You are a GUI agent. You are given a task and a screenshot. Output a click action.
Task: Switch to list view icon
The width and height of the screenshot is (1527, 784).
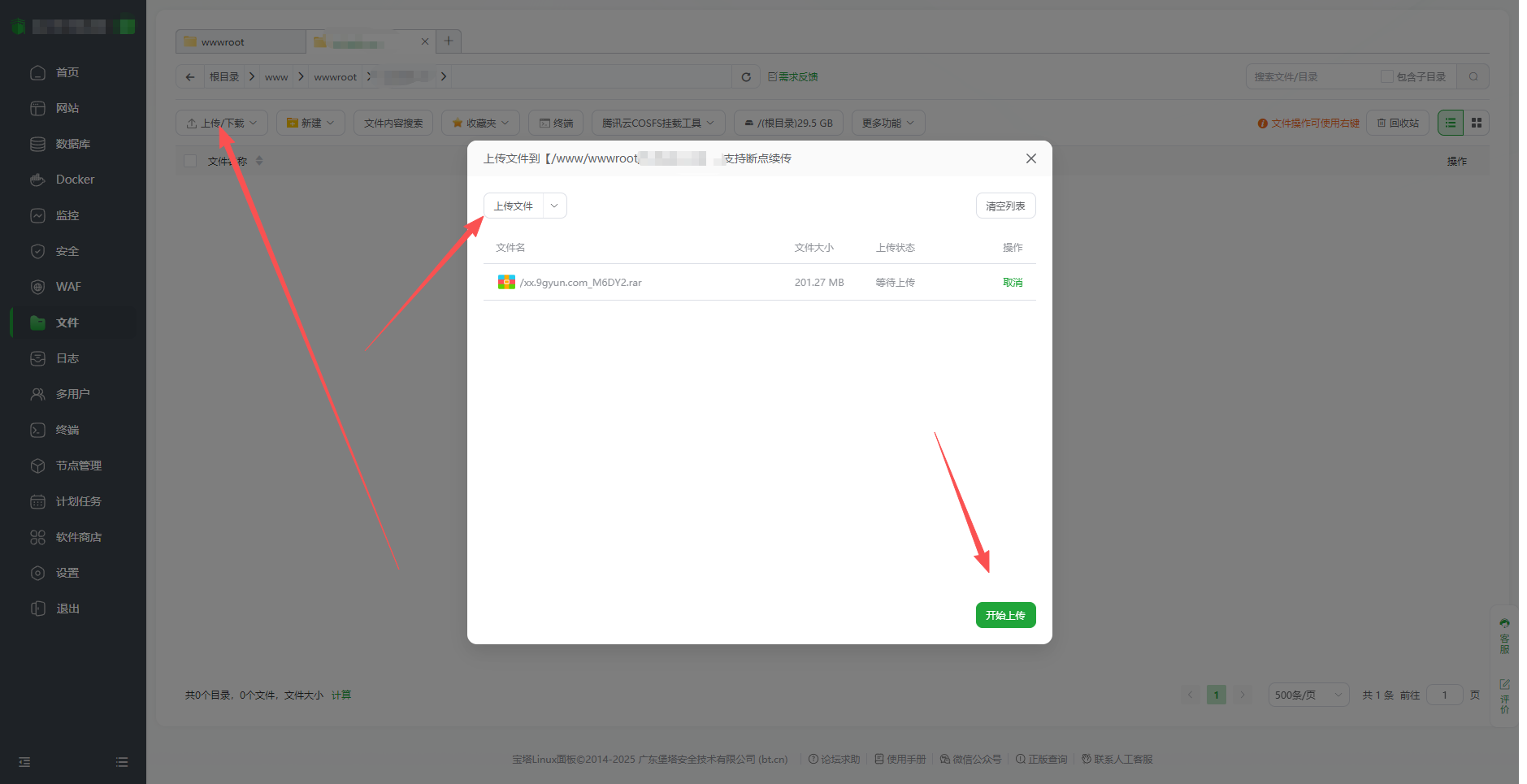pyautogui.click(x=1451, y=123)
